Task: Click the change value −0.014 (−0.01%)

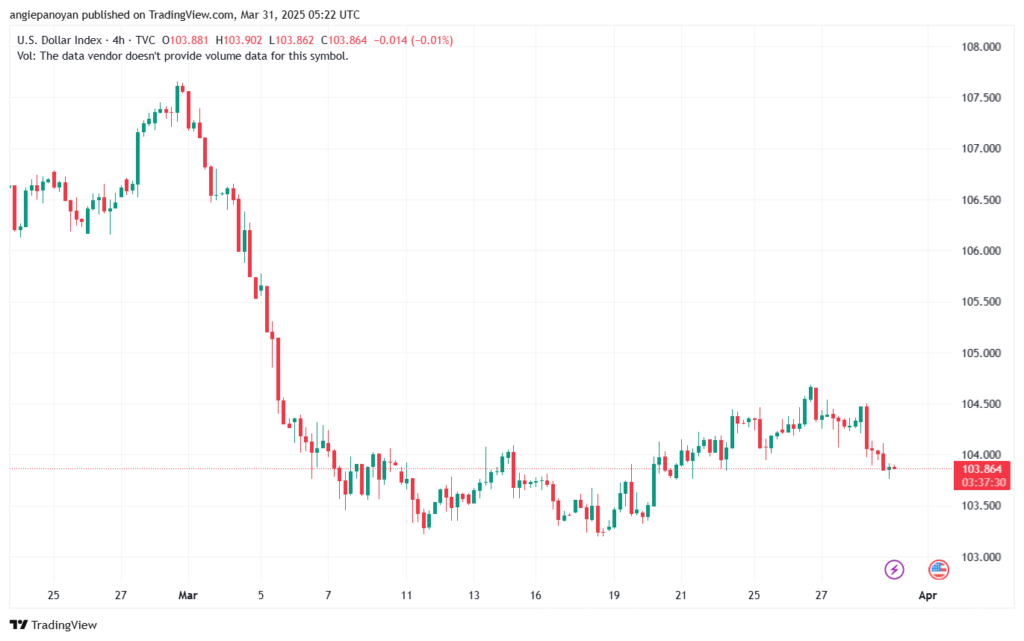Action: coord(413,40)
